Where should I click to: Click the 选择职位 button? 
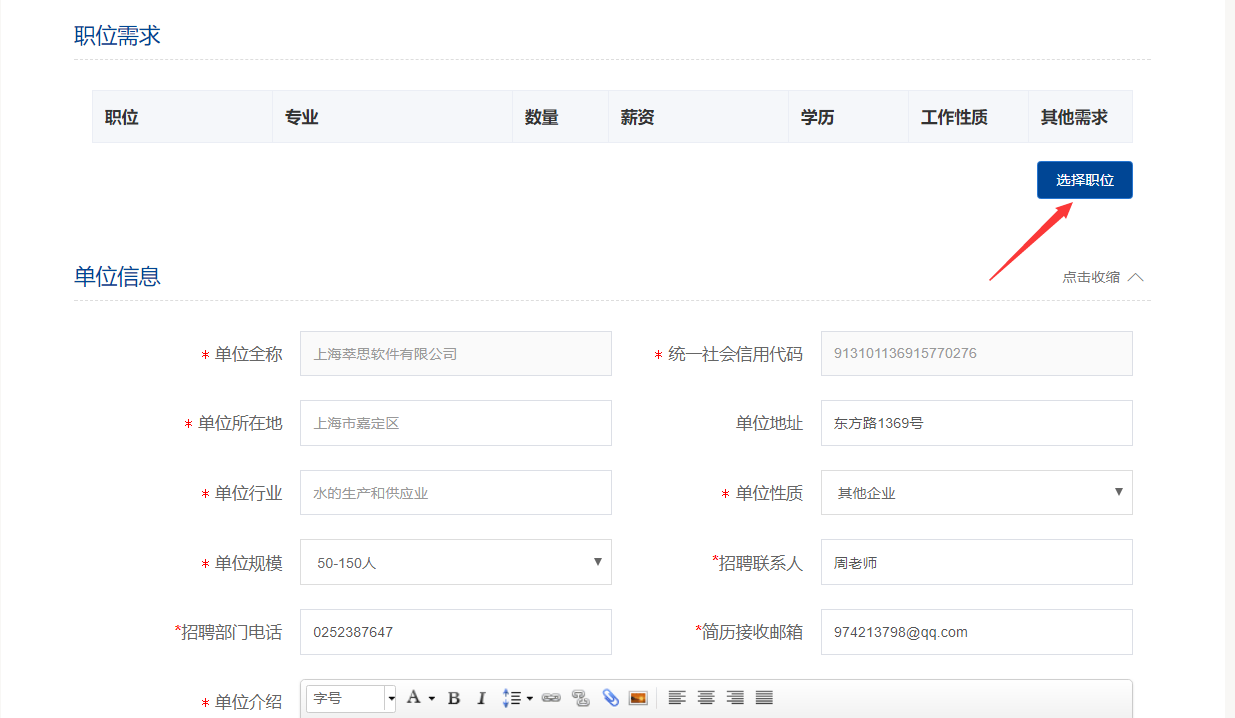(x=1084, y=180)
